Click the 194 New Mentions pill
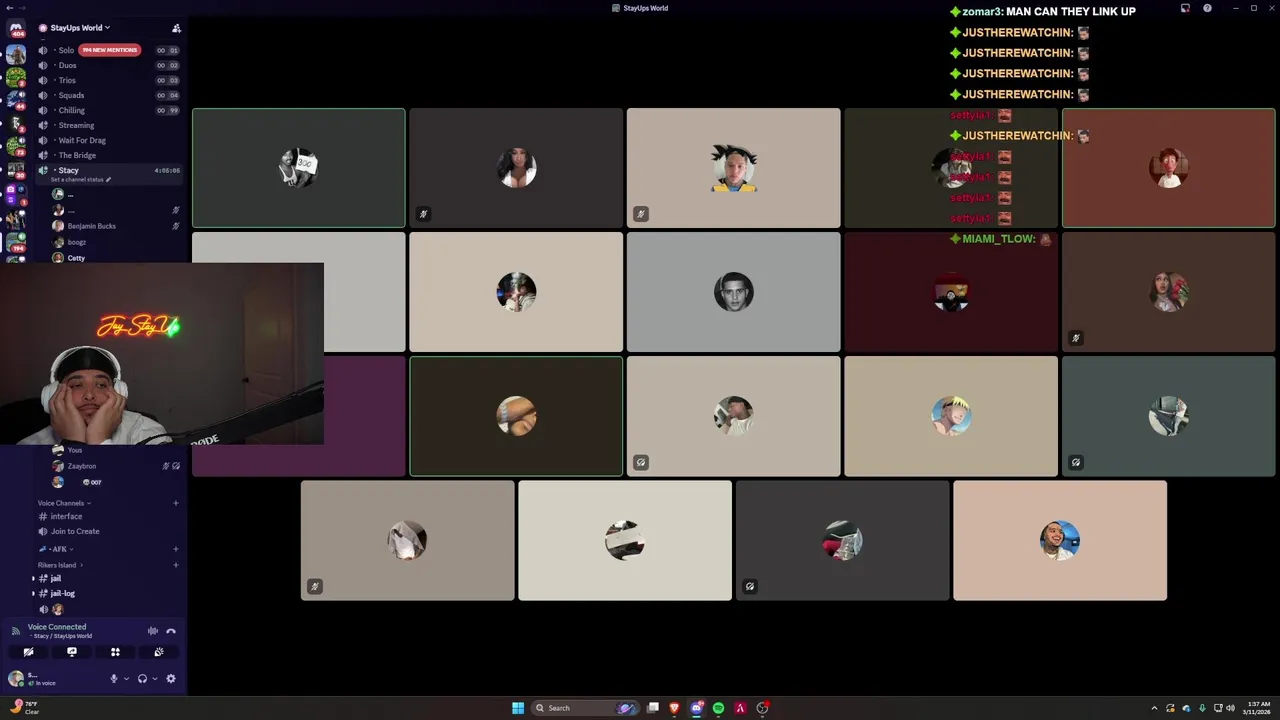Viewport: 1280px width, 720px height. (109, 50)
